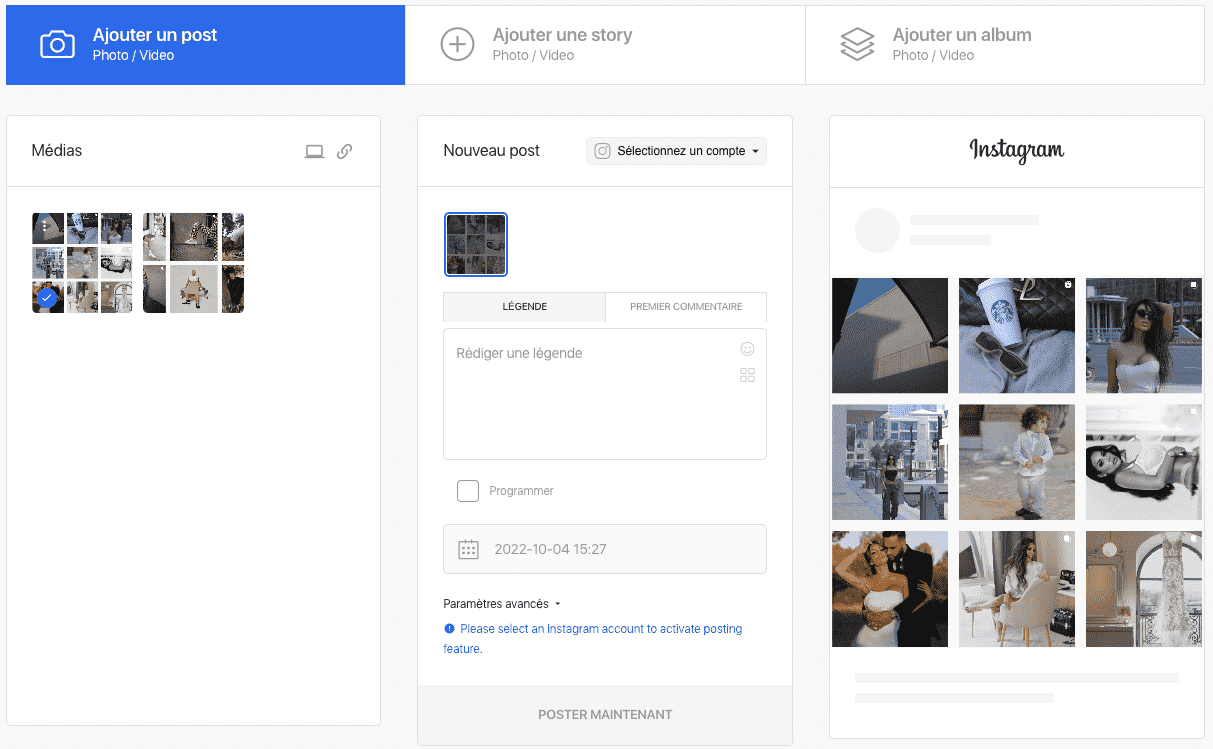Select the six-photo collage media thumbnail

193,263
